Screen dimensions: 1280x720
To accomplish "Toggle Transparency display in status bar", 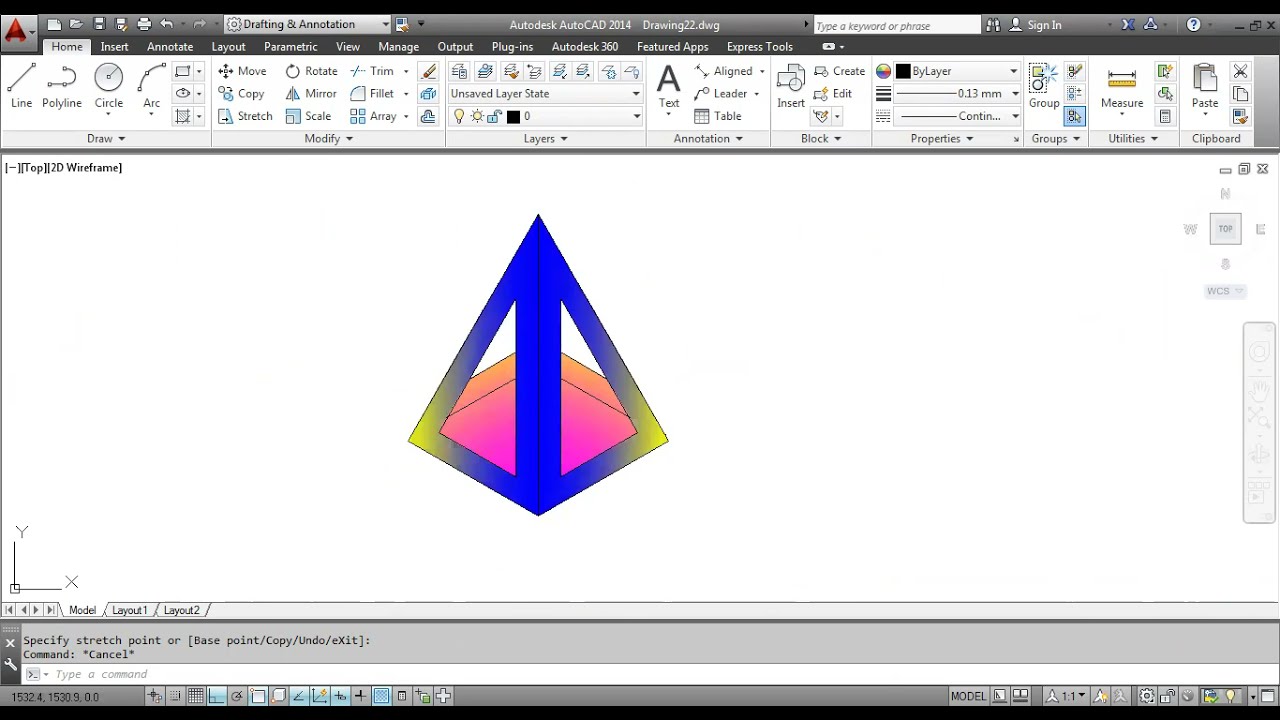I will click(381, 696).
